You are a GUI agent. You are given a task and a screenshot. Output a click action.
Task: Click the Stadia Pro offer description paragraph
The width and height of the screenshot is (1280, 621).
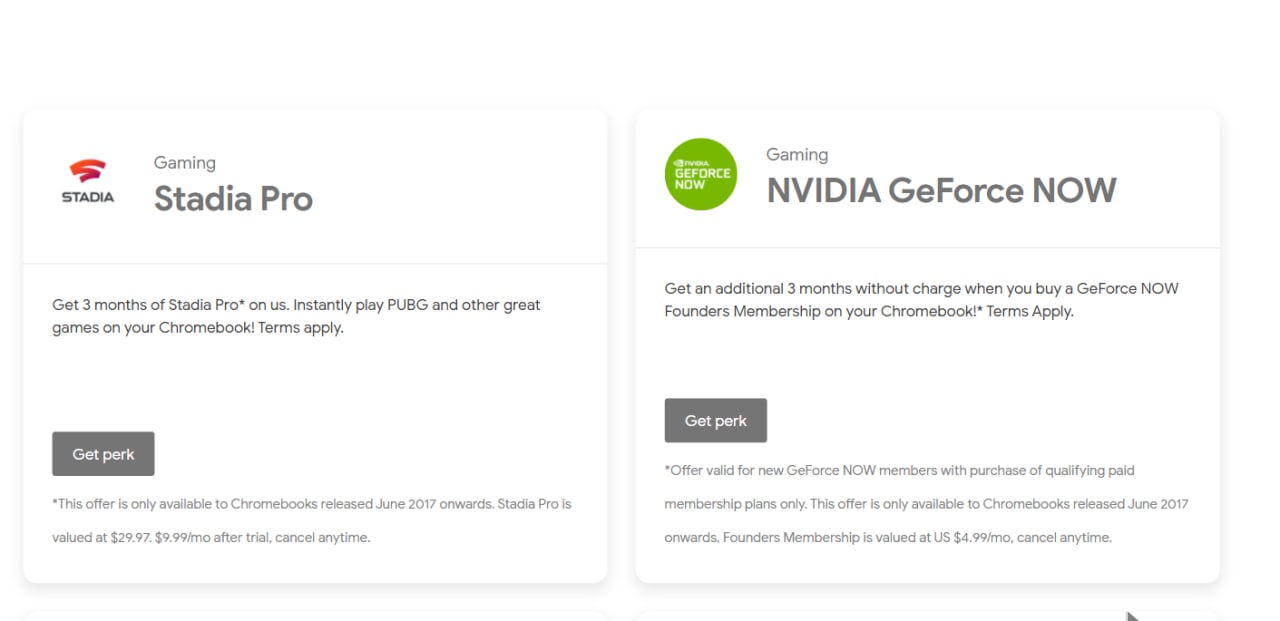[x=296, y=316]
